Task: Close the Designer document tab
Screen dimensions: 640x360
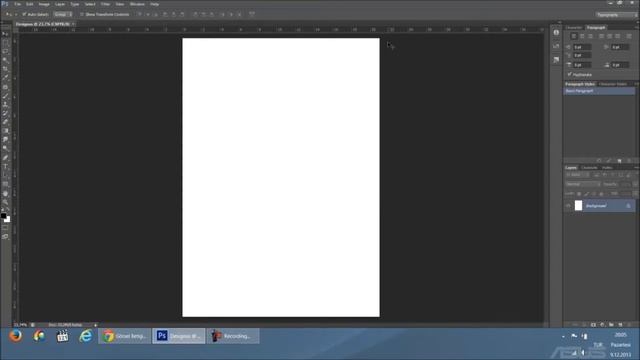Action: (x=73, y=24)
